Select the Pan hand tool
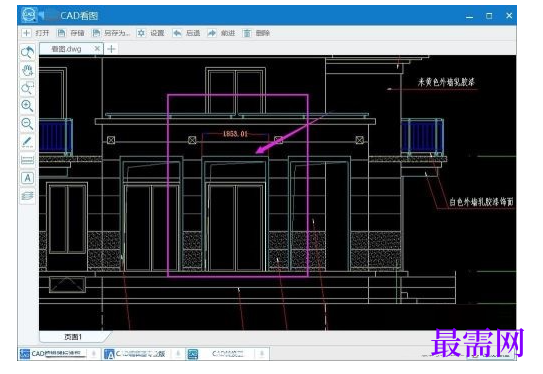543x374 pixels. [x=27, y=70]
